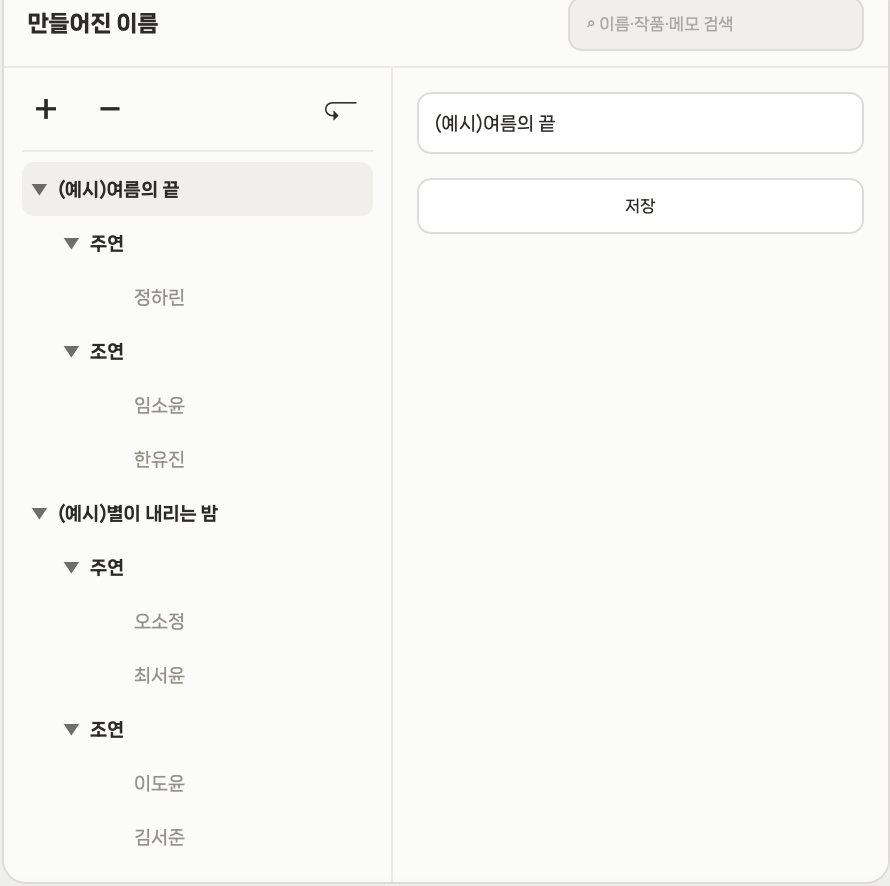Click the minus icon to remove item
The image size is (890, 886).
point(110,109)
